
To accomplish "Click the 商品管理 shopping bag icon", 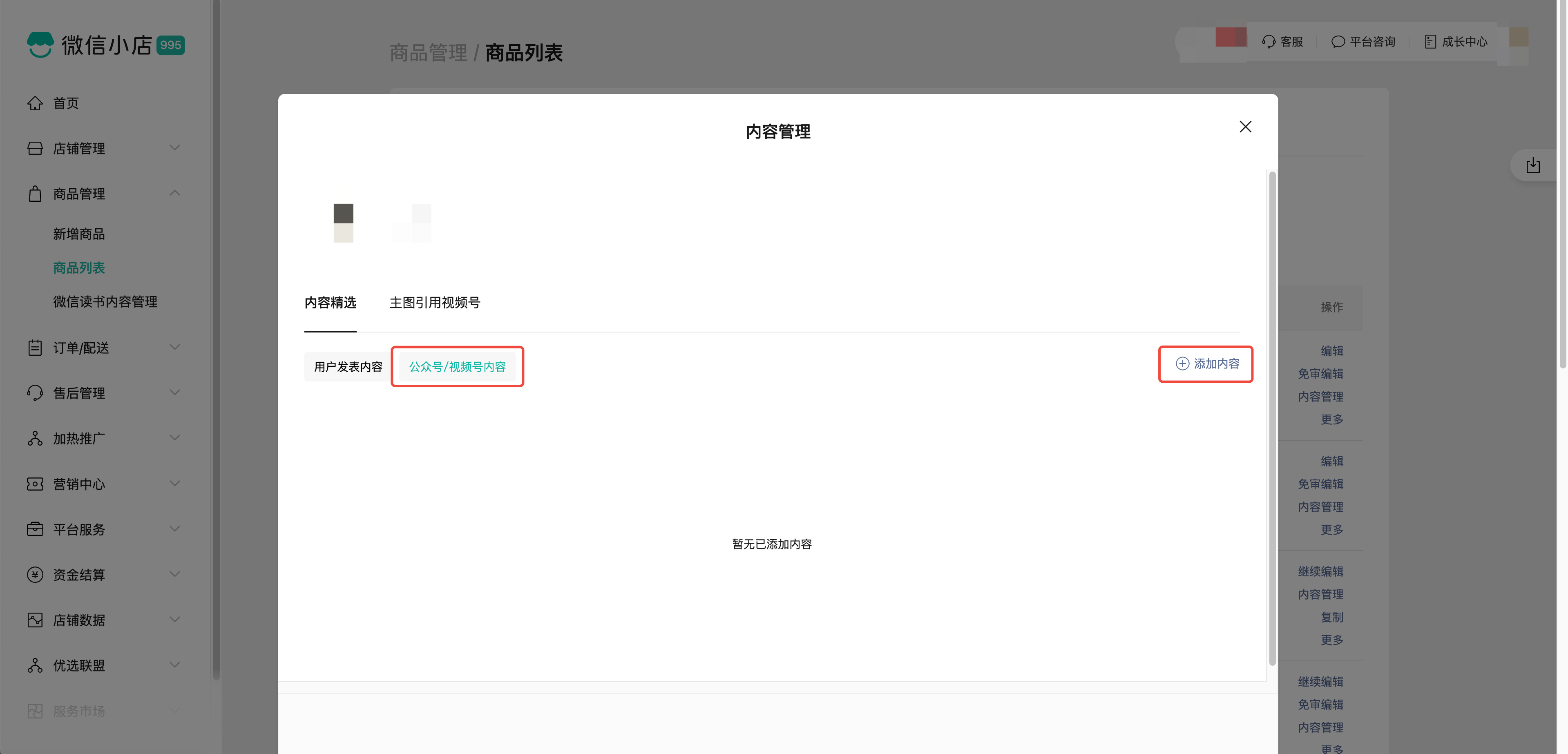I will pyautogui.click(x=35, y=194).
